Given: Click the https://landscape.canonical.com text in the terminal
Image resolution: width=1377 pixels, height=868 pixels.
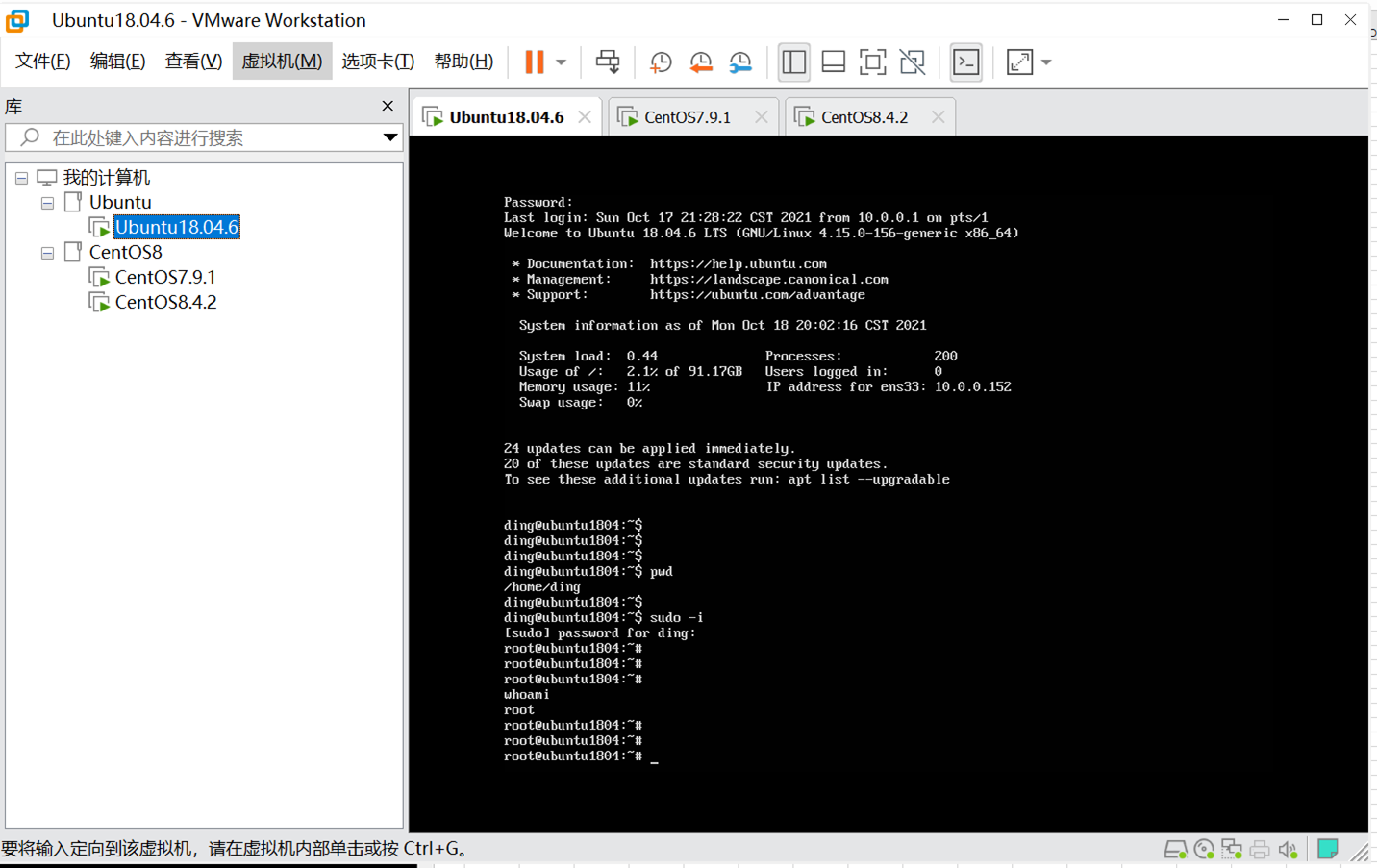Looking at the screenshot, I should [769, 280].
